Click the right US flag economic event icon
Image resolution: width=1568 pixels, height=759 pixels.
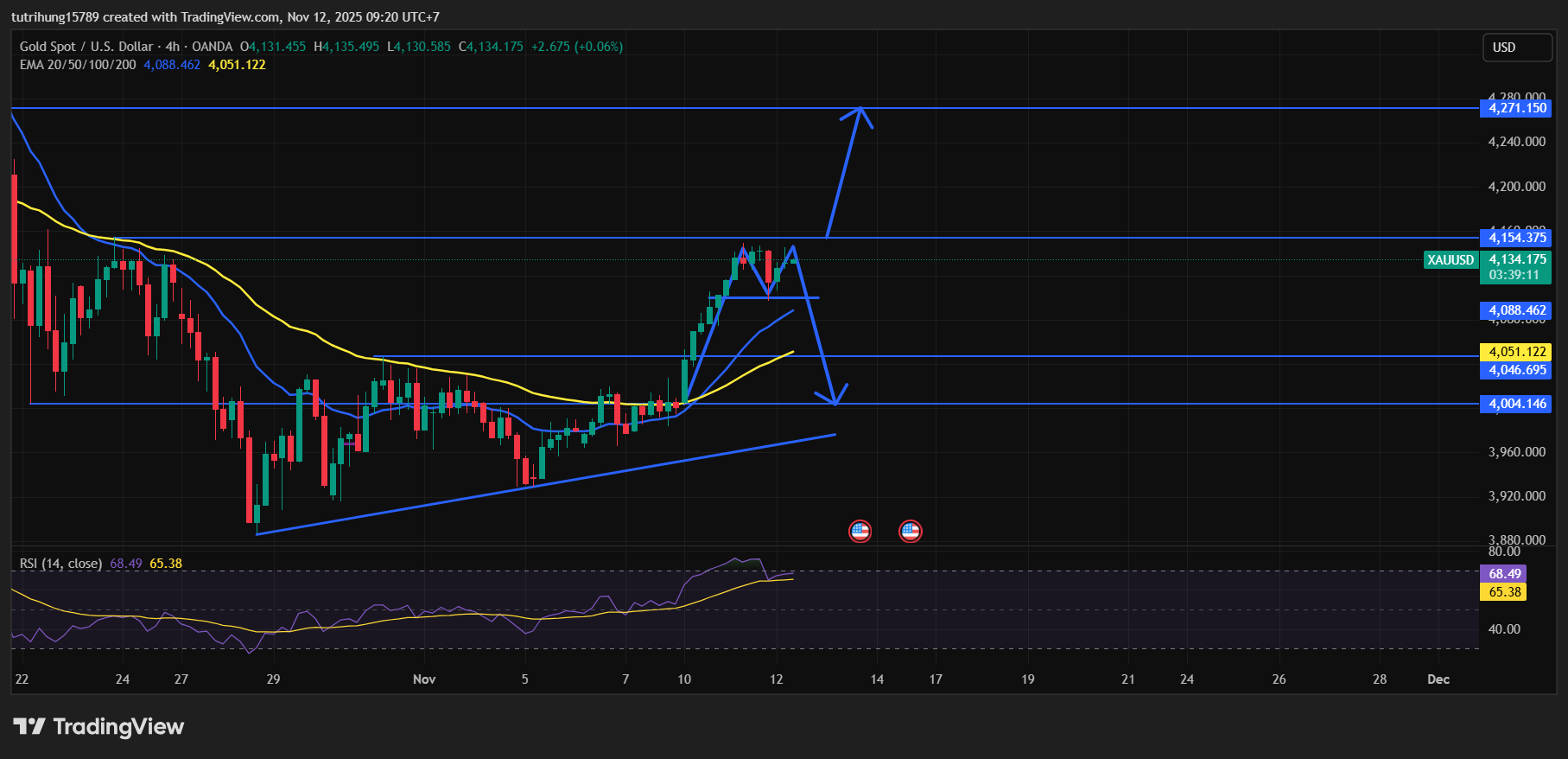click(910, 531)
